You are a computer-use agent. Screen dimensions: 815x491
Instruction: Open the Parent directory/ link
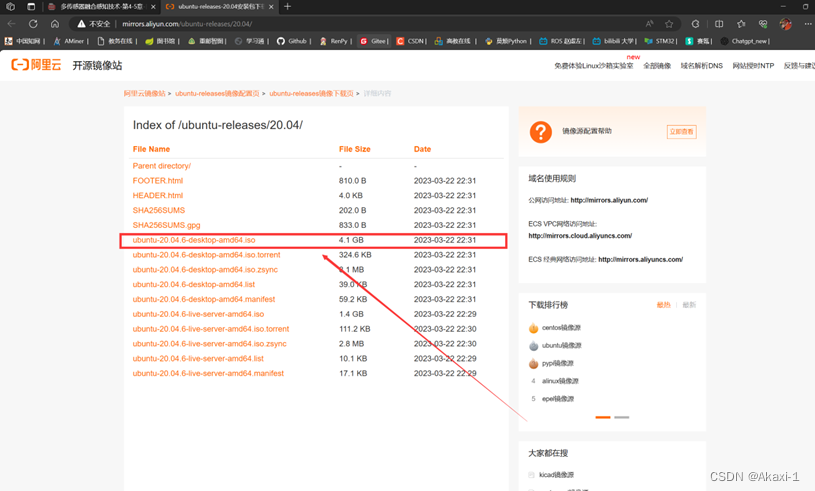point(162,166)
